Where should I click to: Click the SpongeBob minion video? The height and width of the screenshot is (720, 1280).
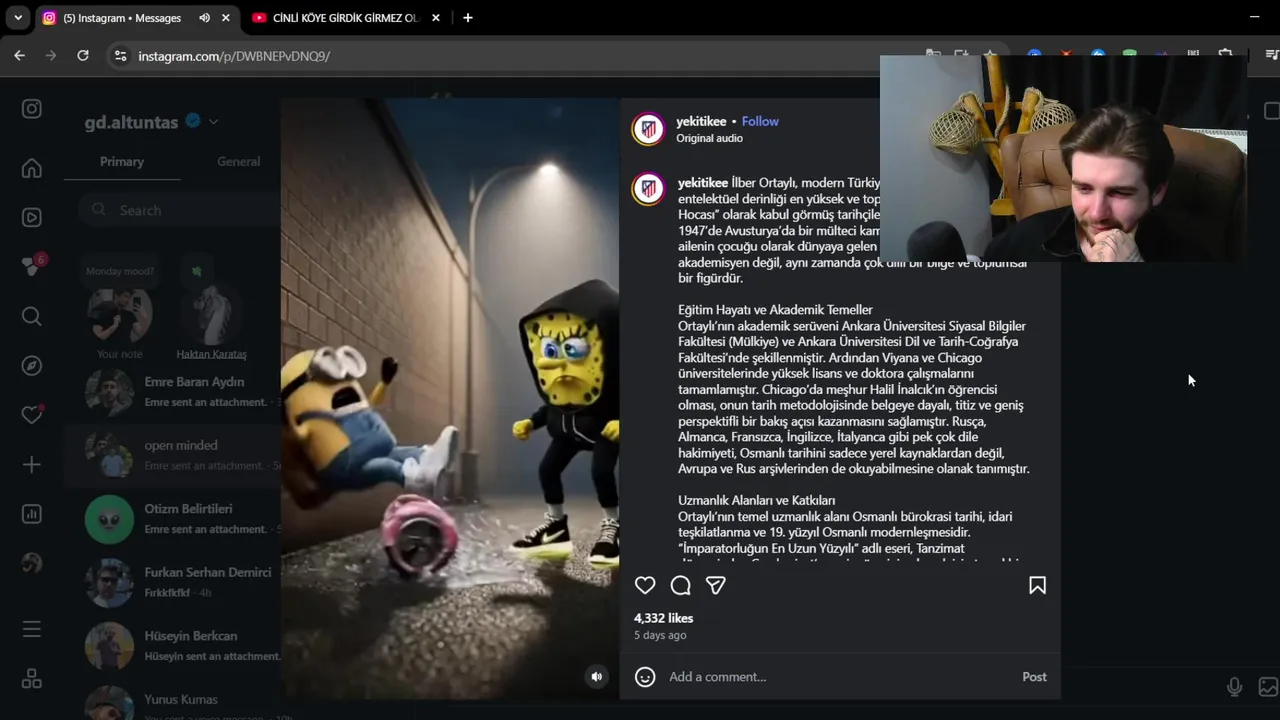450,398
